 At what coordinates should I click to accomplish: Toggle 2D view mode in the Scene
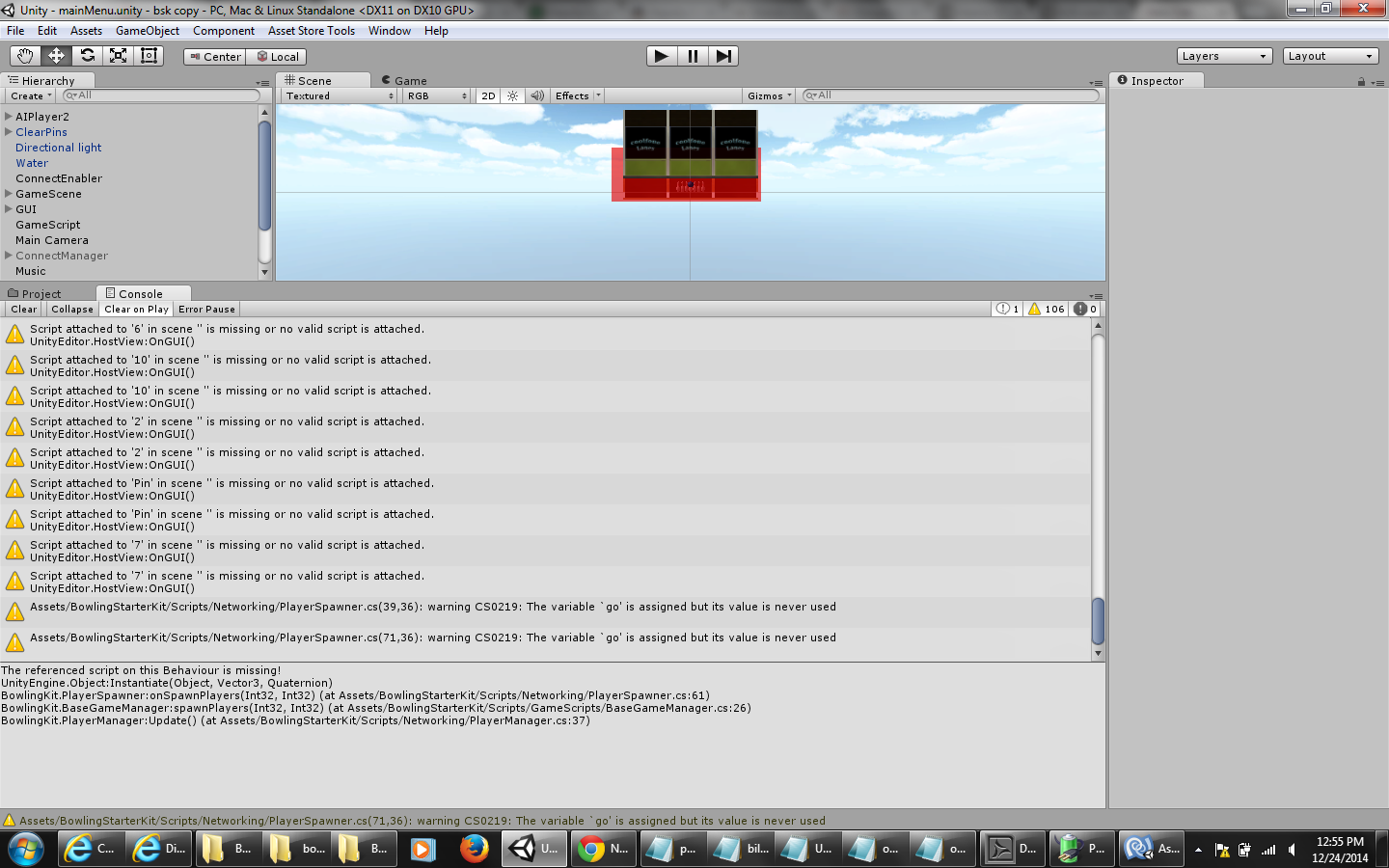488,95
